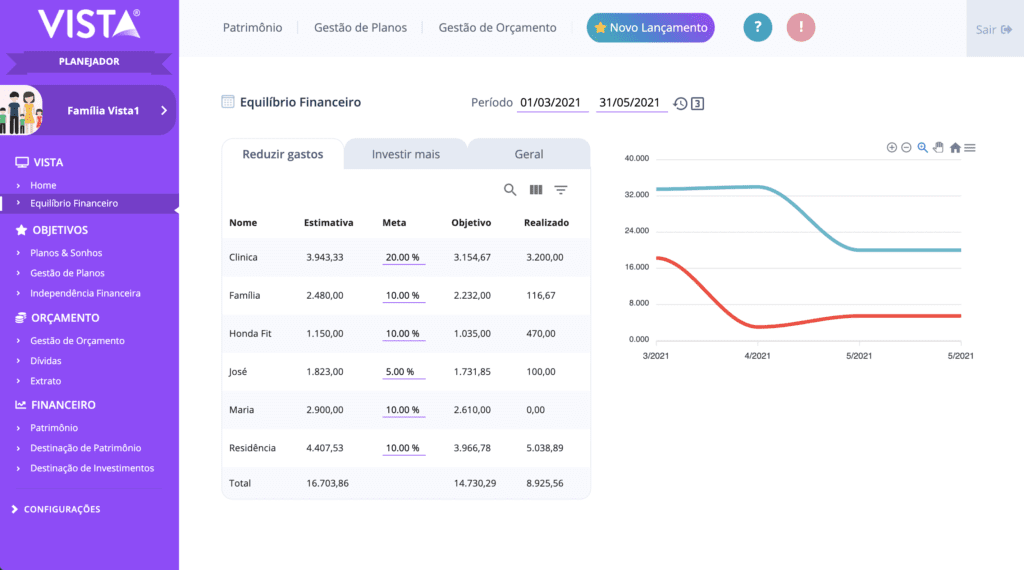Select the chart magnifier selection zoom tool
Screen dimensions: 1024x570
tap(923, 148)
